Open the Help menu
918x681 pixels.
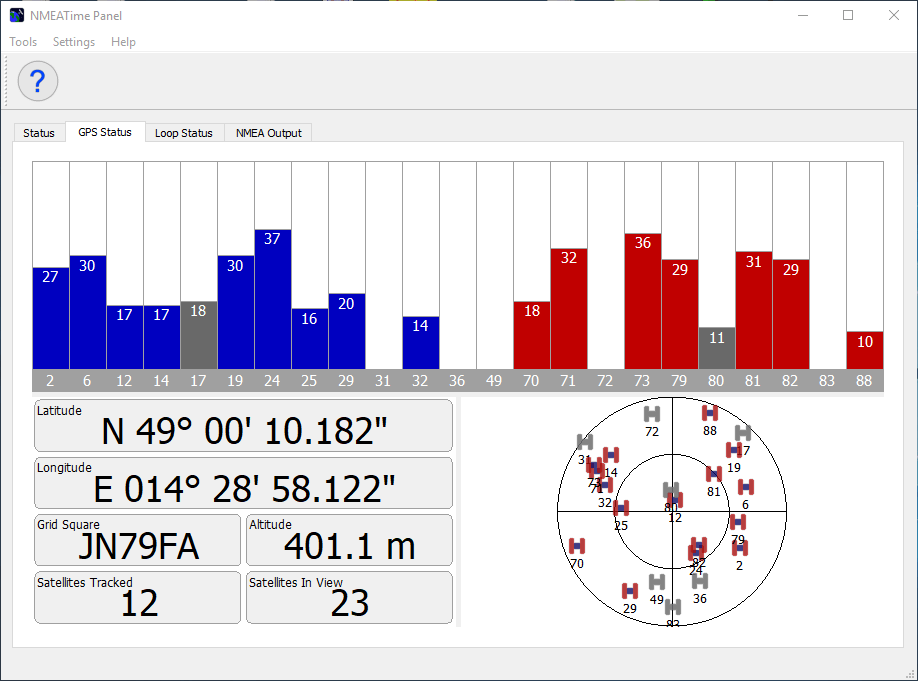[123, 42]
